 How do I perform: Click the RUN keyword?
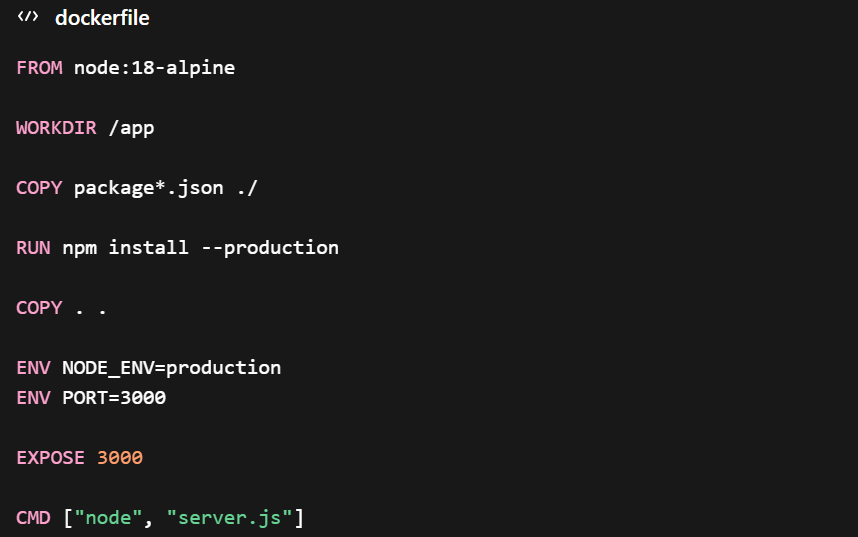point(33,248)
